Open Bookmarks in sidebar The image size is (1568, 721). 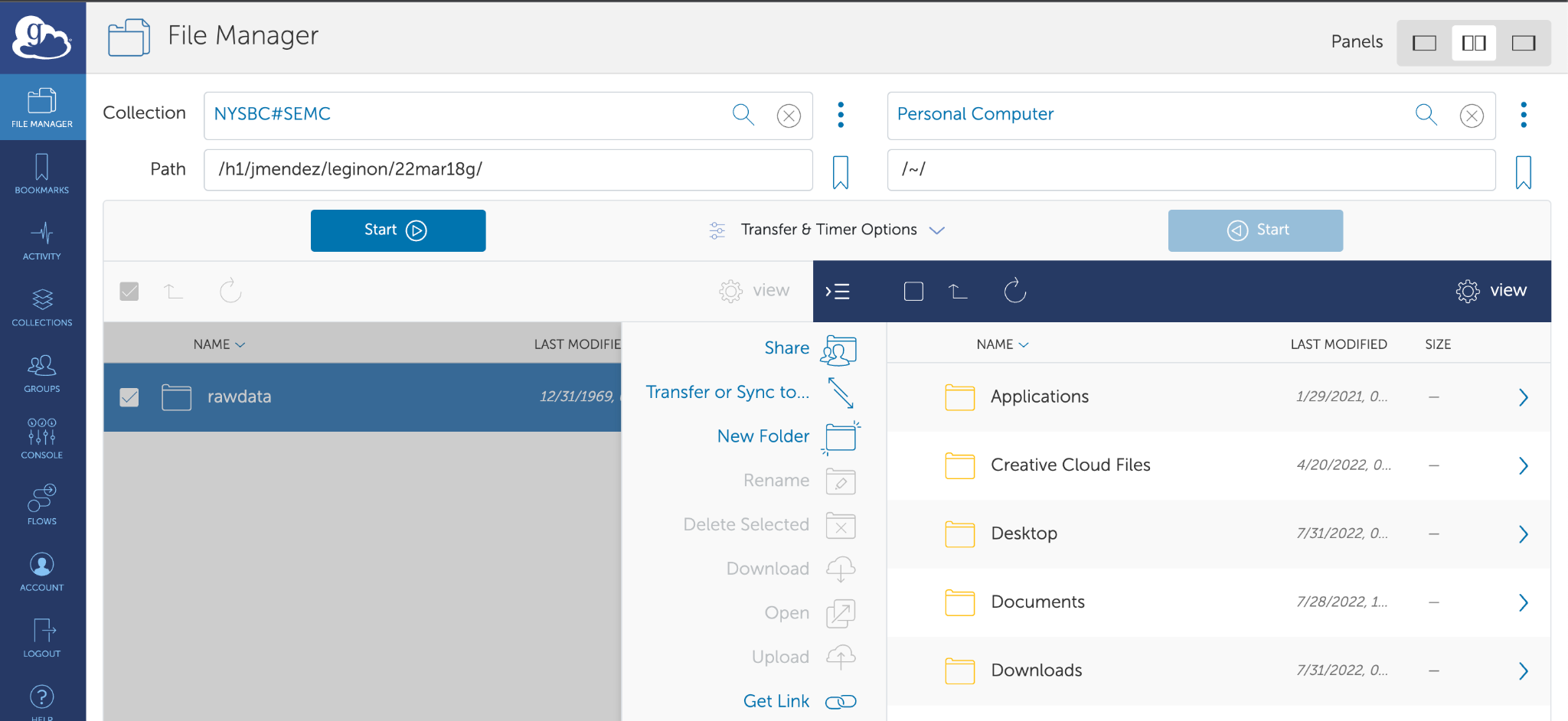coord(42,174)
